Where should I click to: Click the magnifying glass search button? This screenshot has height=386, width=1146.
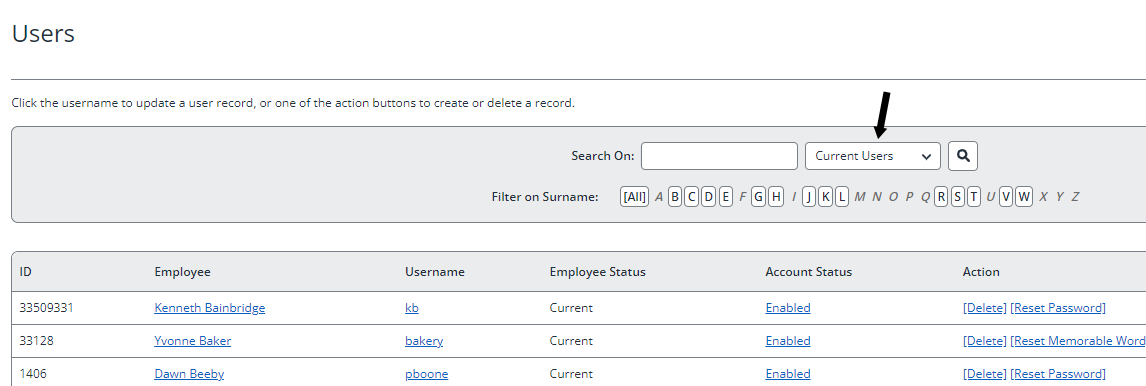963,156
